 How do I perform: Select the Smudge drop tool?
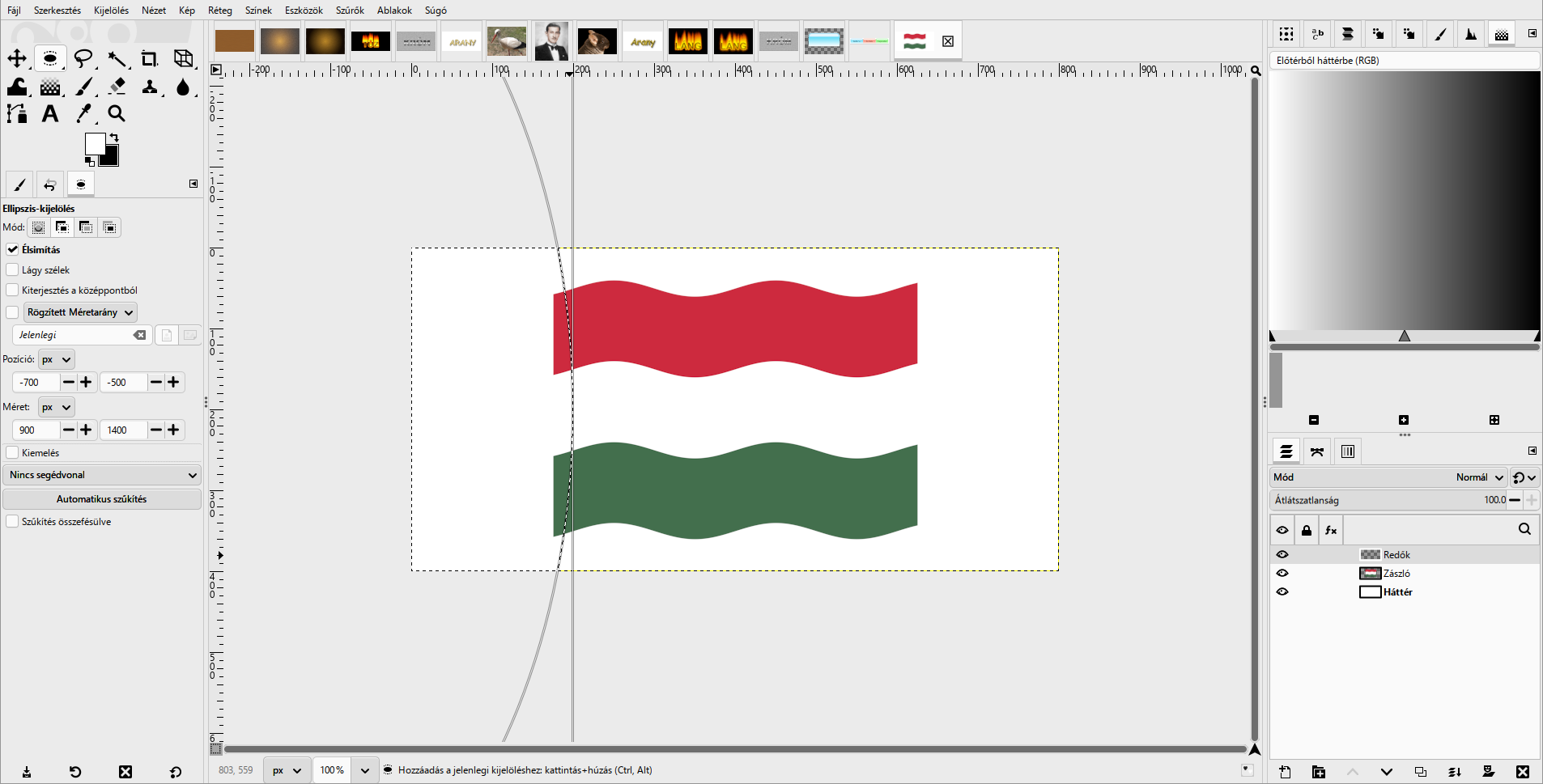point(184,87)
